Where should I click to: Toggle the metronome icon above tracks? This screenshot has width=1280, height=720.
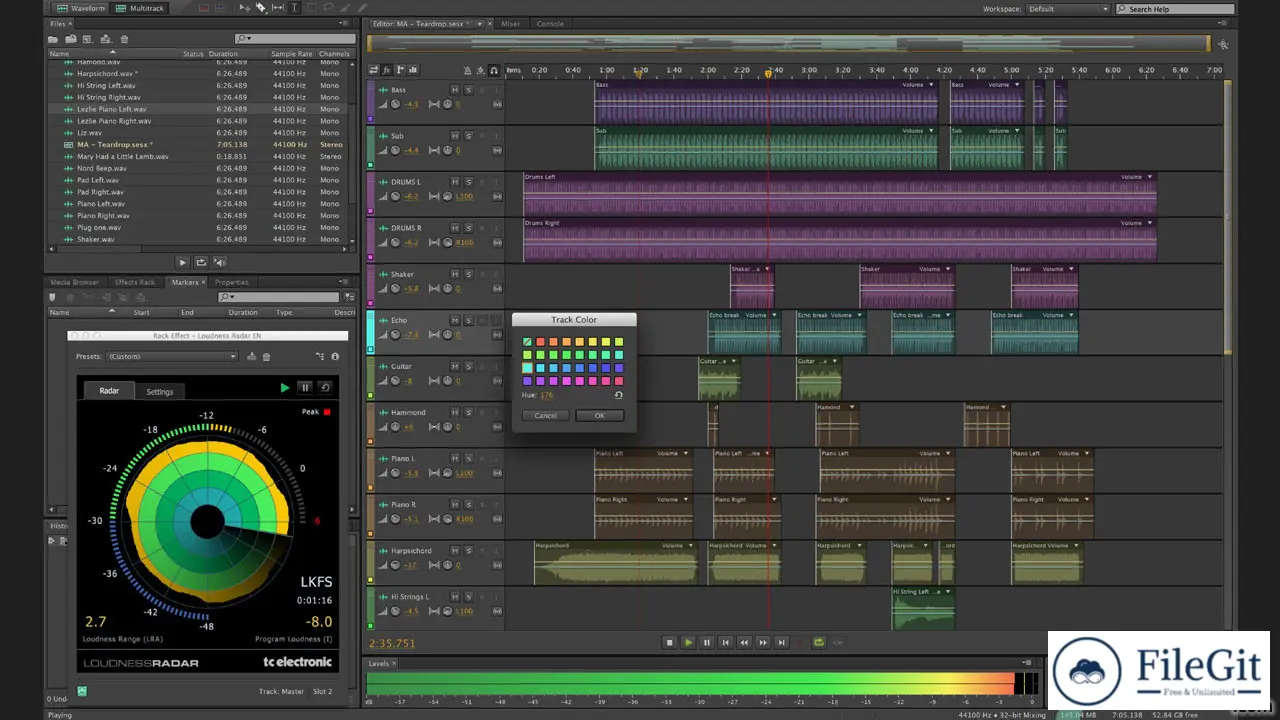[x=466, y=70]
